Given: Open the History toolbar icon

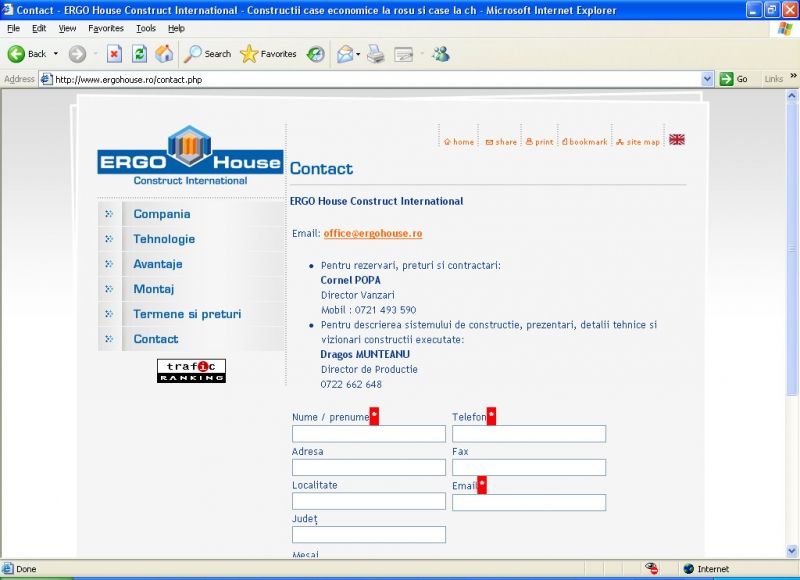Looking at the screenshot, I should pyautogui.click(x=316, y=54).
